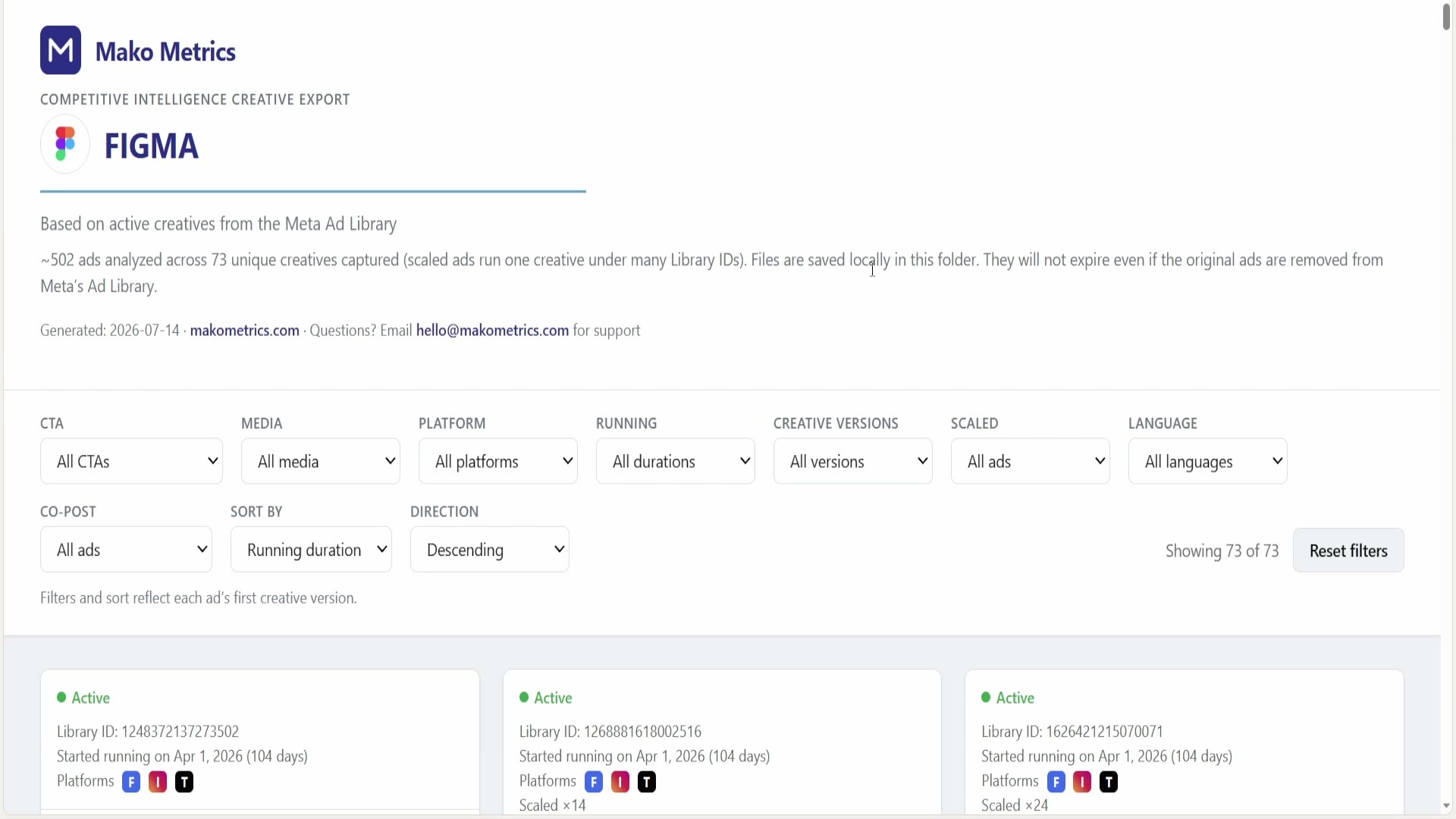The image size is (1456, 819).
Task: Click Facebook platform icon for ad 1248372137273502
Action: pos(131,782)
